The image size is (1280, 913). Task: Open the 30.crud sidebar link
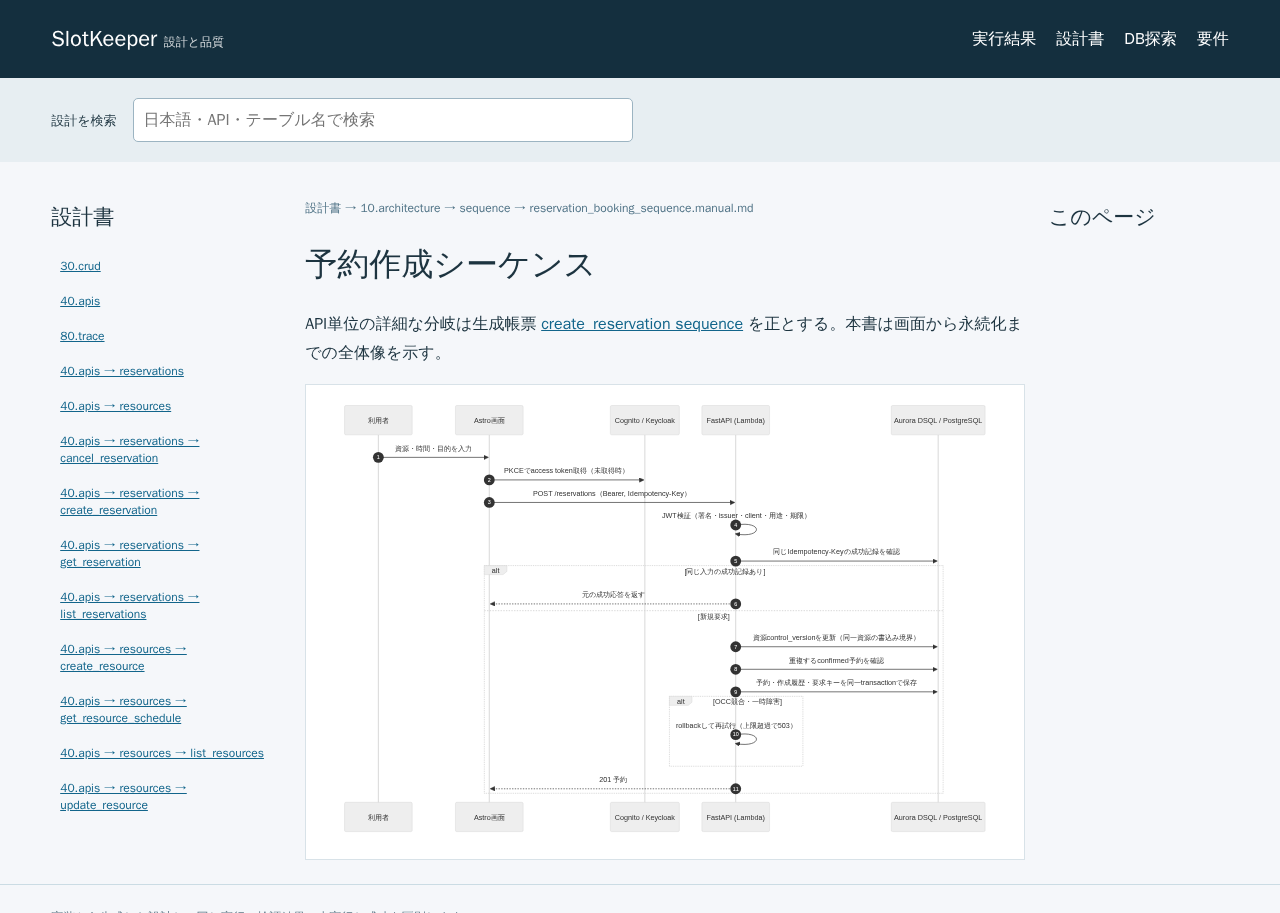80,266
